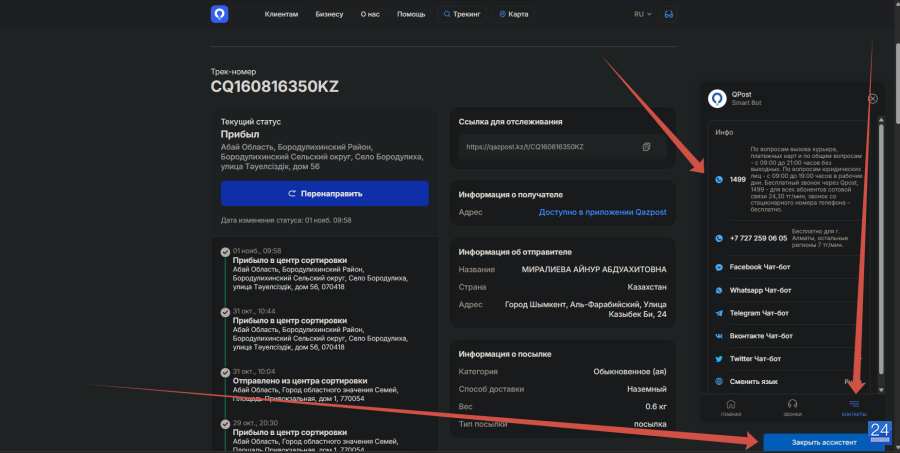Expand the RU language dropdown
The image size is (900, 453).
click(642, 14)
